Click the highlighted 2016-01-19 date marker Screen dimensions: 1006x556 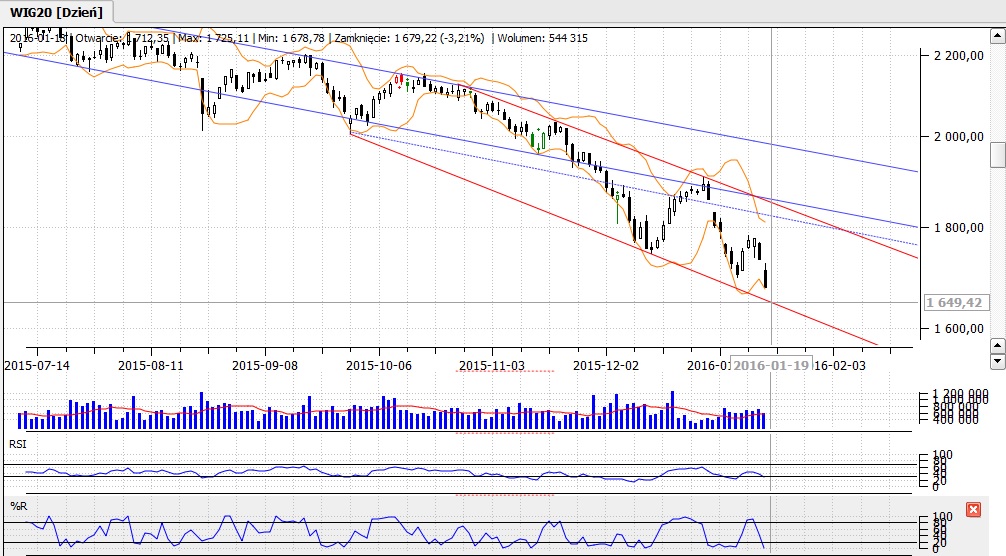768,366
